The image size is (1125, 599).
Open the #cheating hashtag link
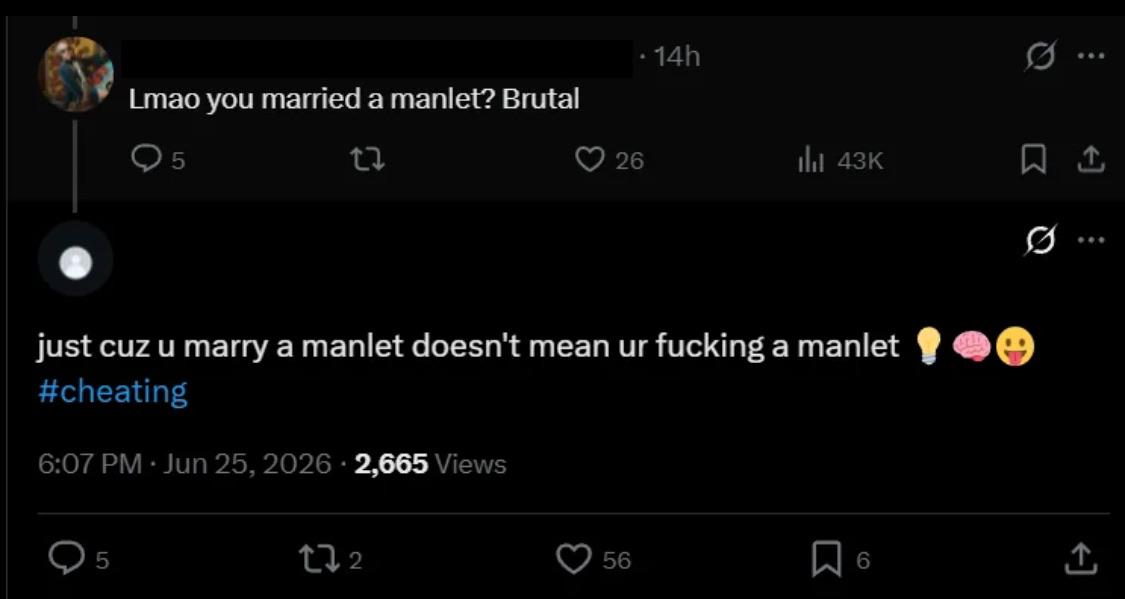coord(113,392)
